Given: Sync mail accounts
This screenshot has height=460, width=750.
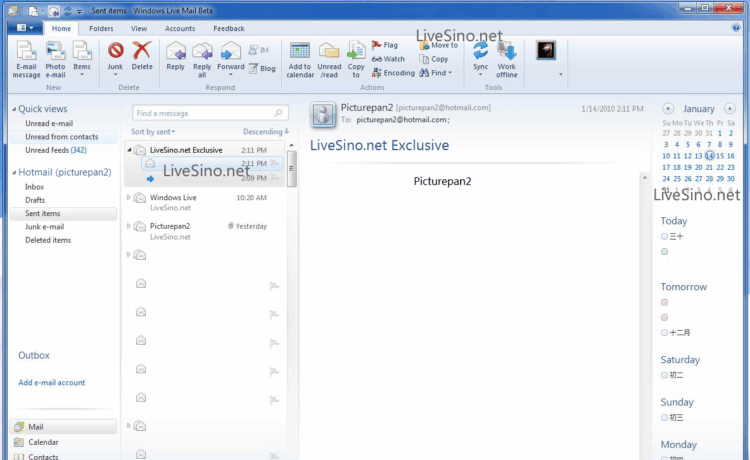Looking at the screenshot, I should 480,59.
